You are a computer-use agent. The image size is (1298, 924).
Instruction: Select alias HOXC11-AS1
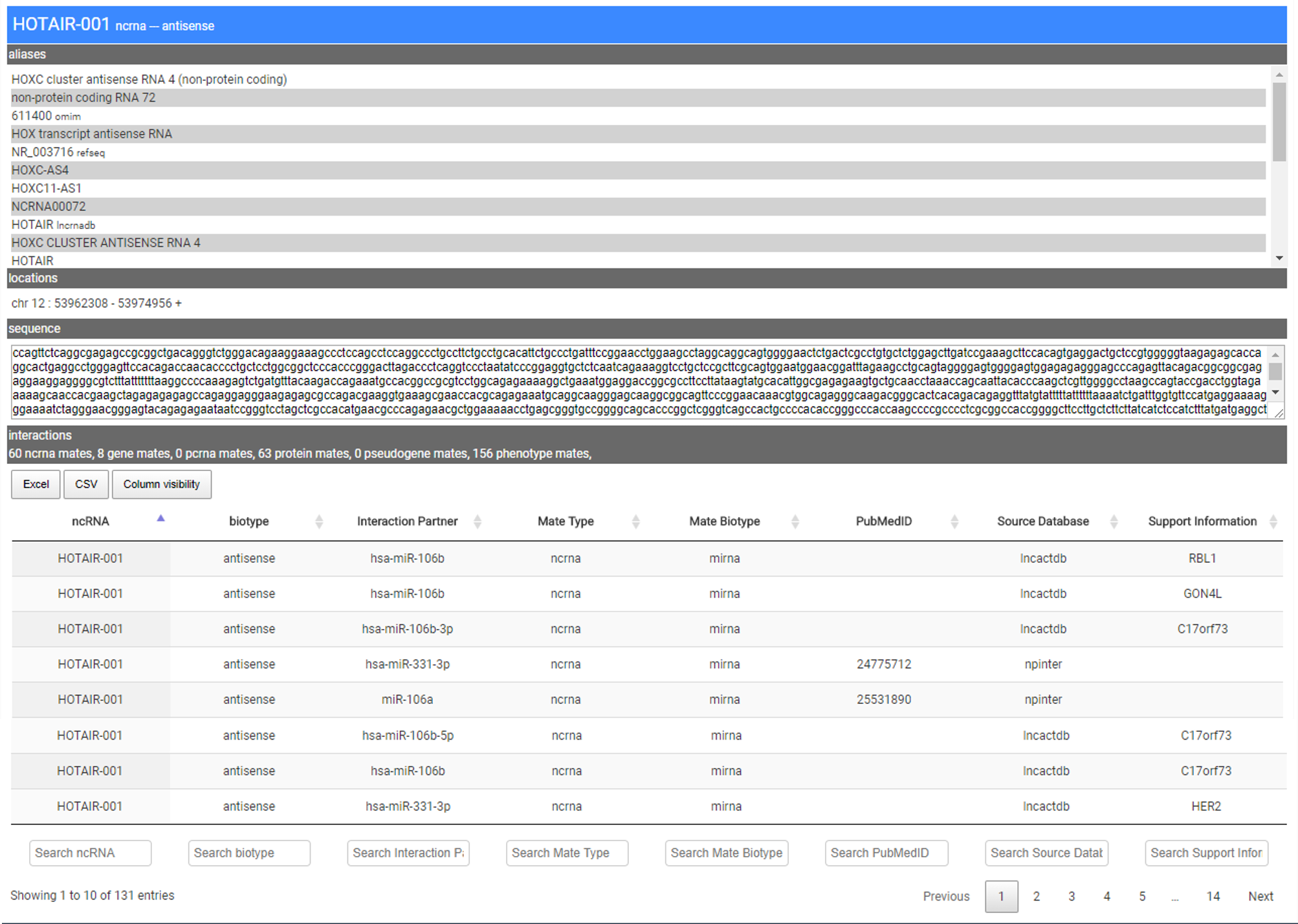tap(47, 188)
